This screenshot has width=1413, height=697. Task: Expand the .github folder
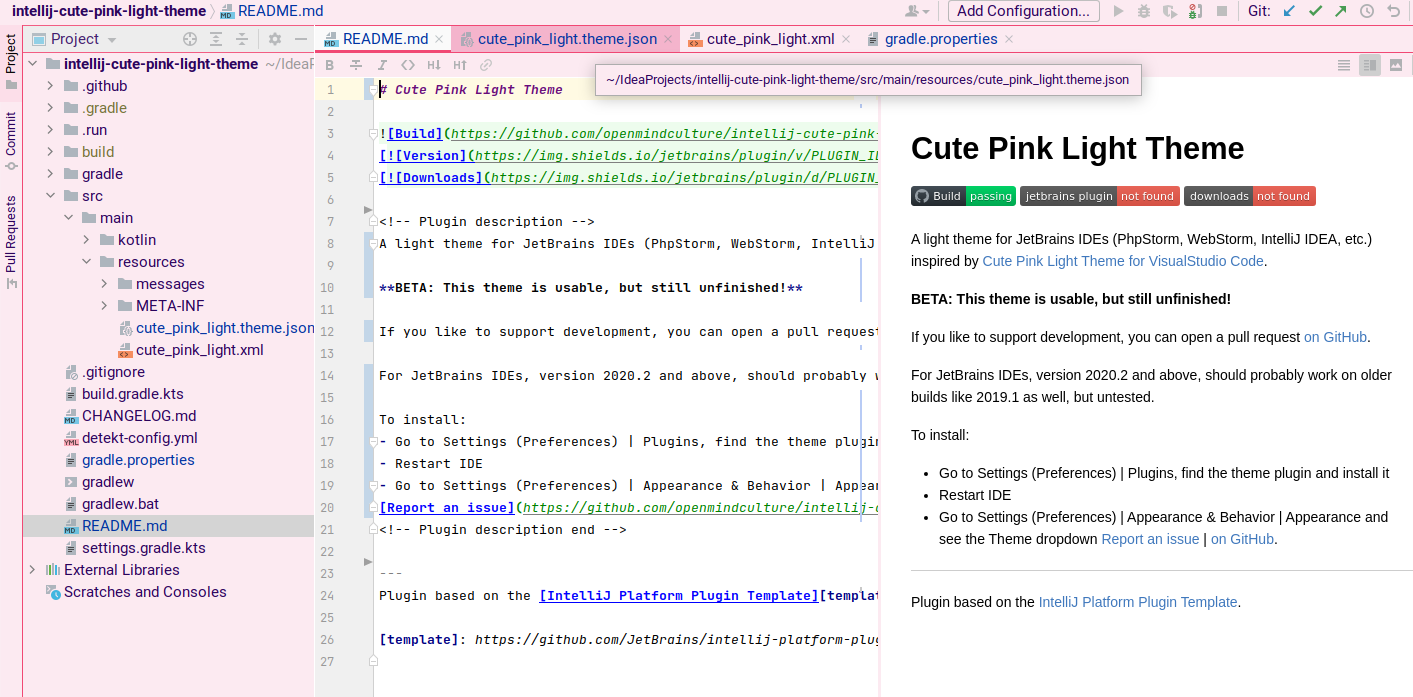51,86
